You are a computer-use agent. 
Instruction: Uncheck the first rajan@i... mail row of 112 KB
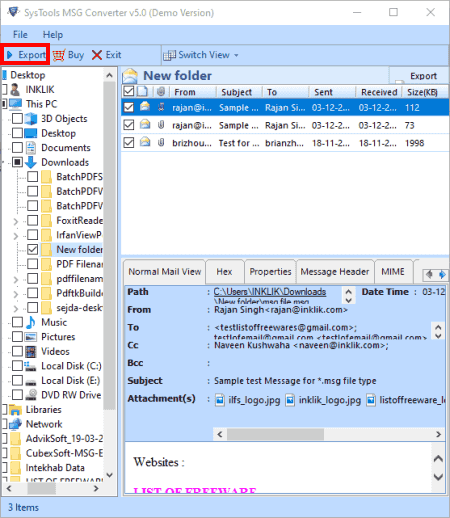click(x=129, y=107)
